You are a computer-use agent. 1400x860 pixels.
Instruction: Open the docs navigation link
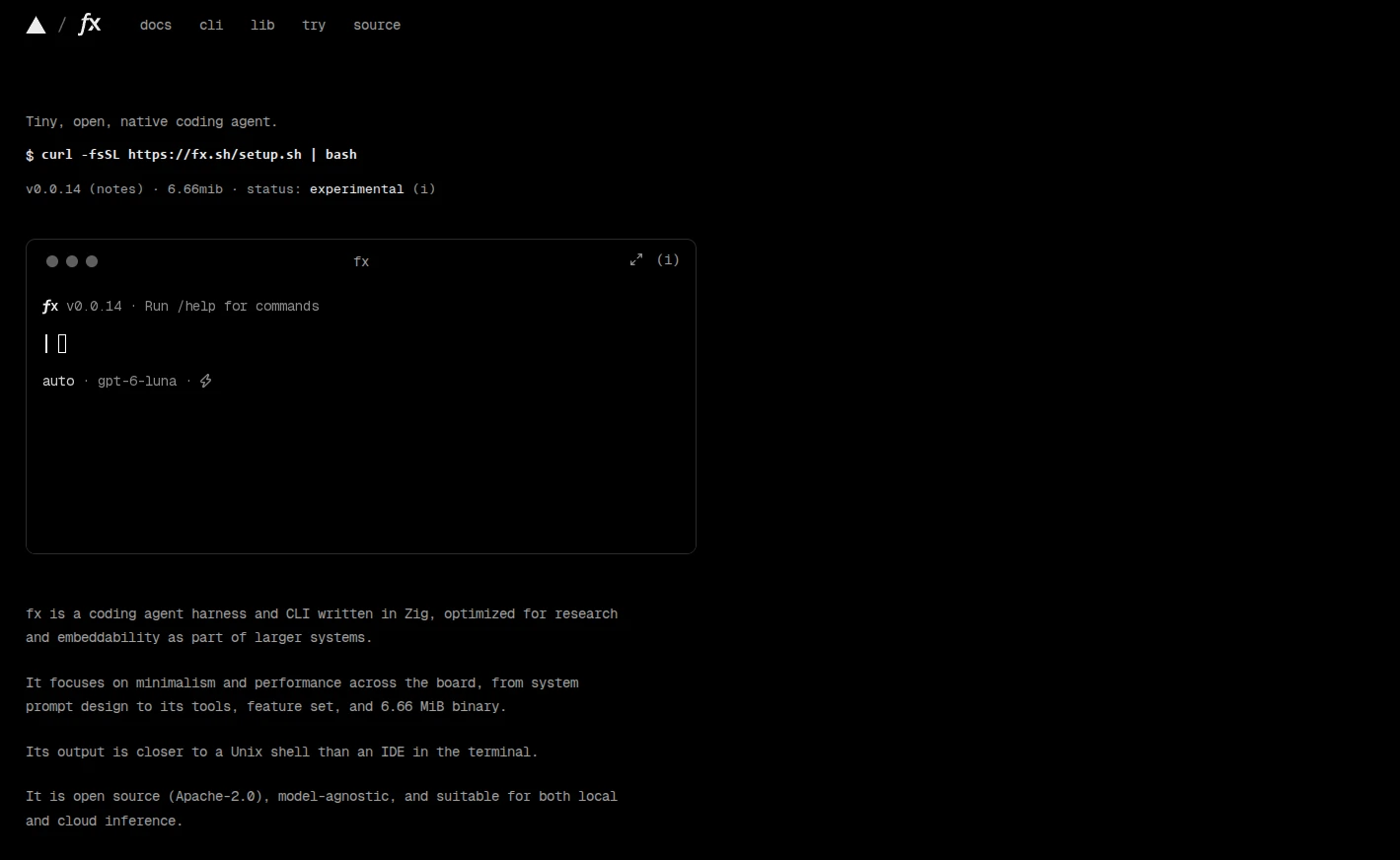click(156, 25)
